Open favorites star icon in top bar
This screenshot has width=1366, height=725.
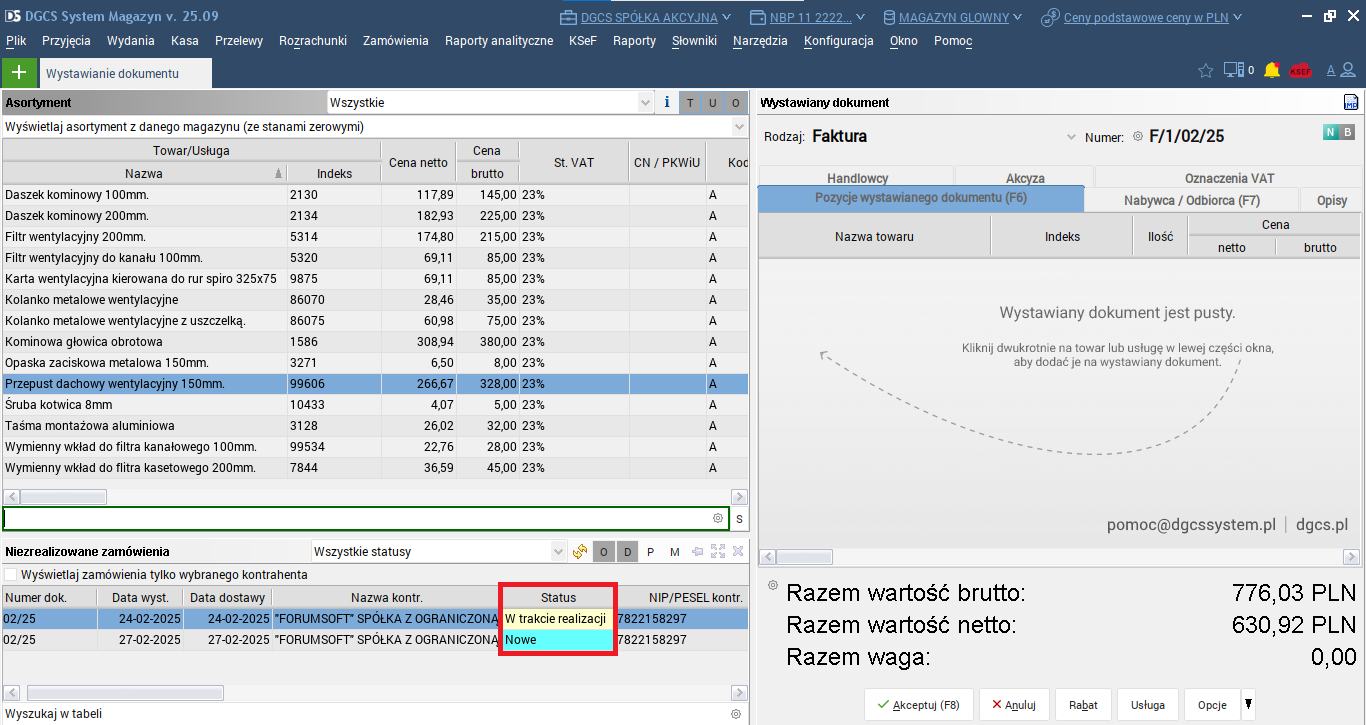tap(1205, 71)
